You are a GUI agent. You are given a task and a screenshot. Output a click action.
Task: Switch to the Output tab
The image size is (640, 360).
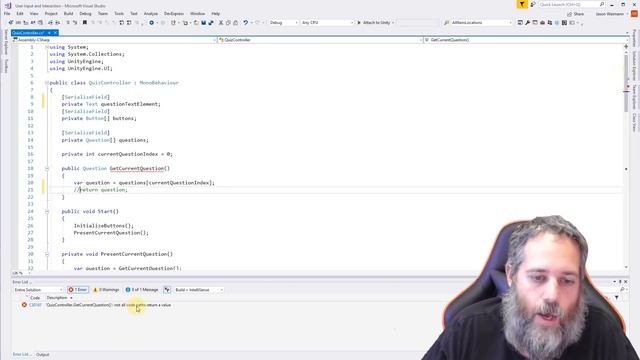[42, 355]
